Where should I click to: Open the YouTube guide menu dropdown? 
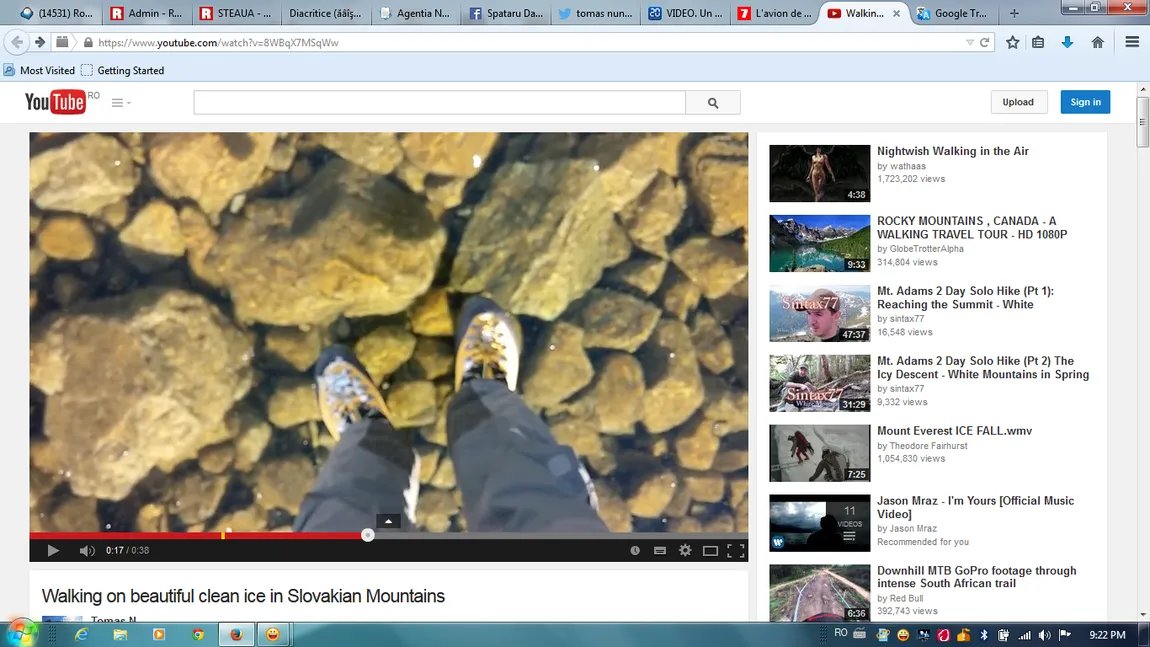click(x=121, y=103)
